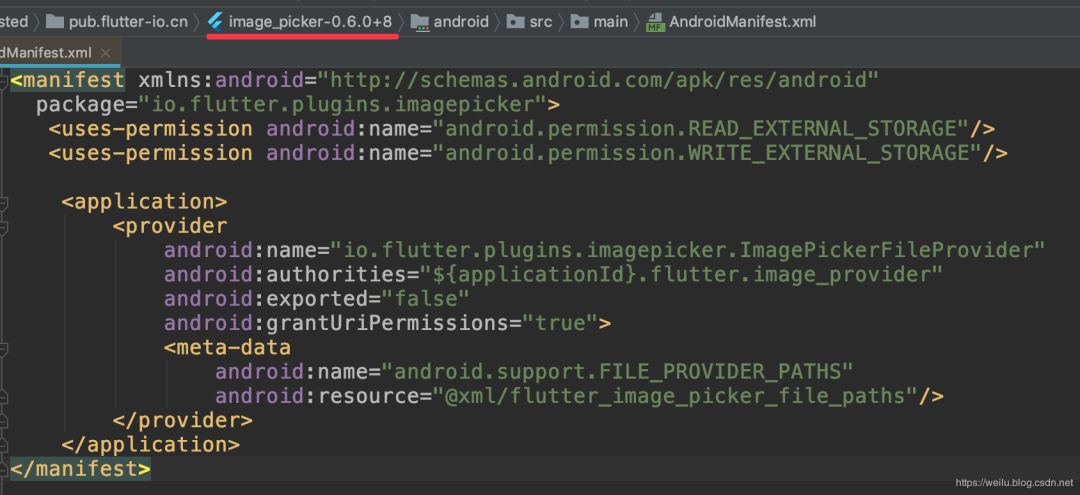Image resolution: width=1080 pixels, height=495 pixels.
Task: Click exported "false" value
Action: pyautogui.click(x=426, y=299)
